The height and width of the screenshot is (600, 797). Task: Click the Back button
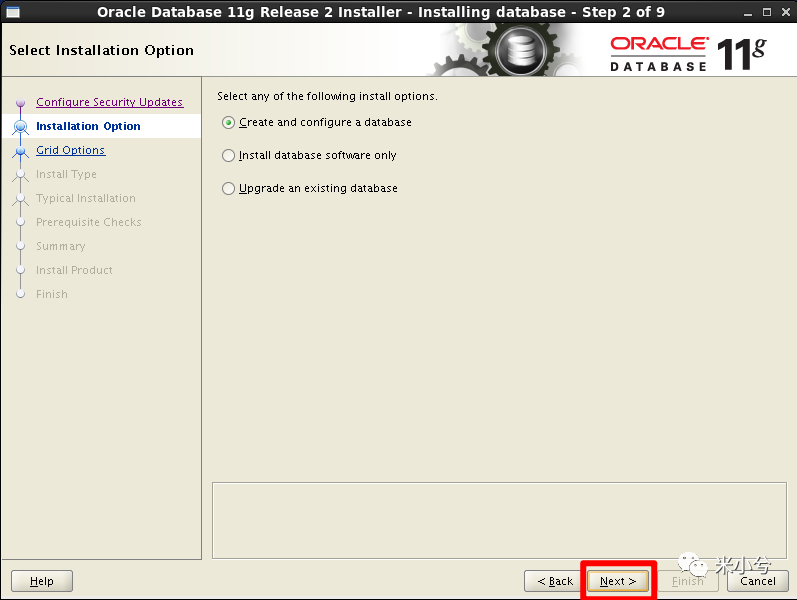555,581
